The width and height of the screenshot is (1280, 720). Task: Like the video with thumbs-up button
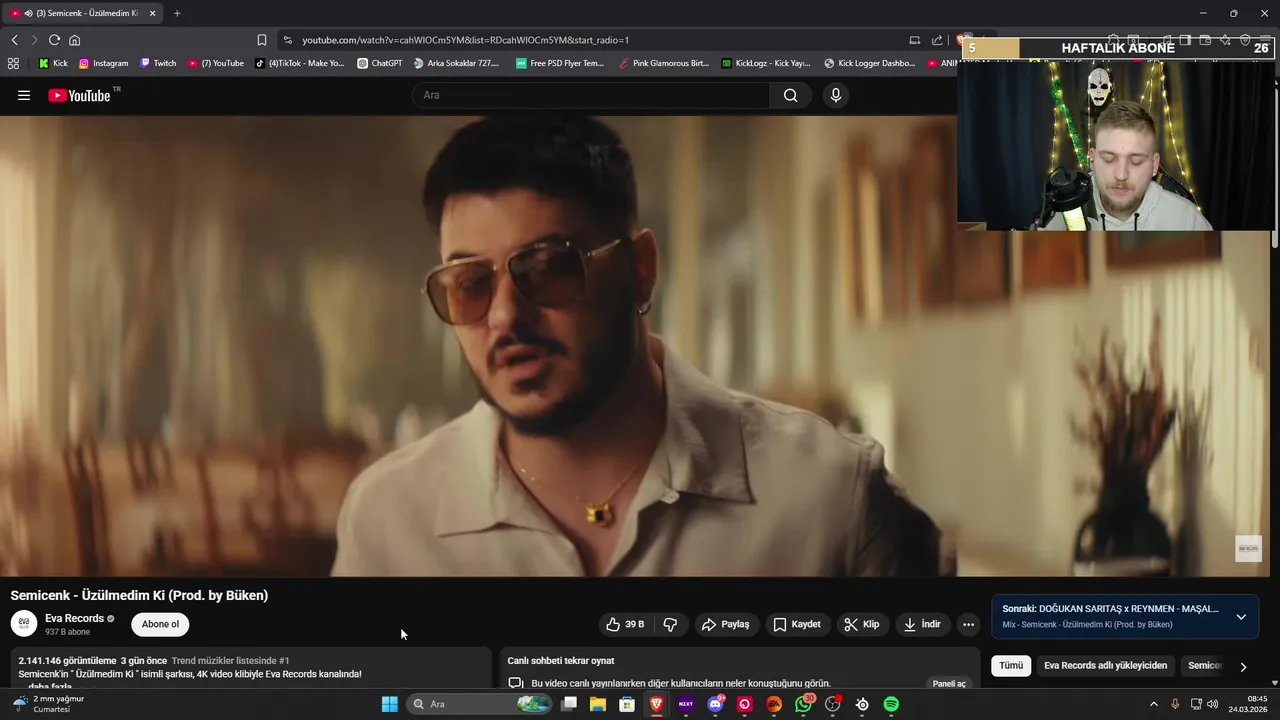pos(625,624)
